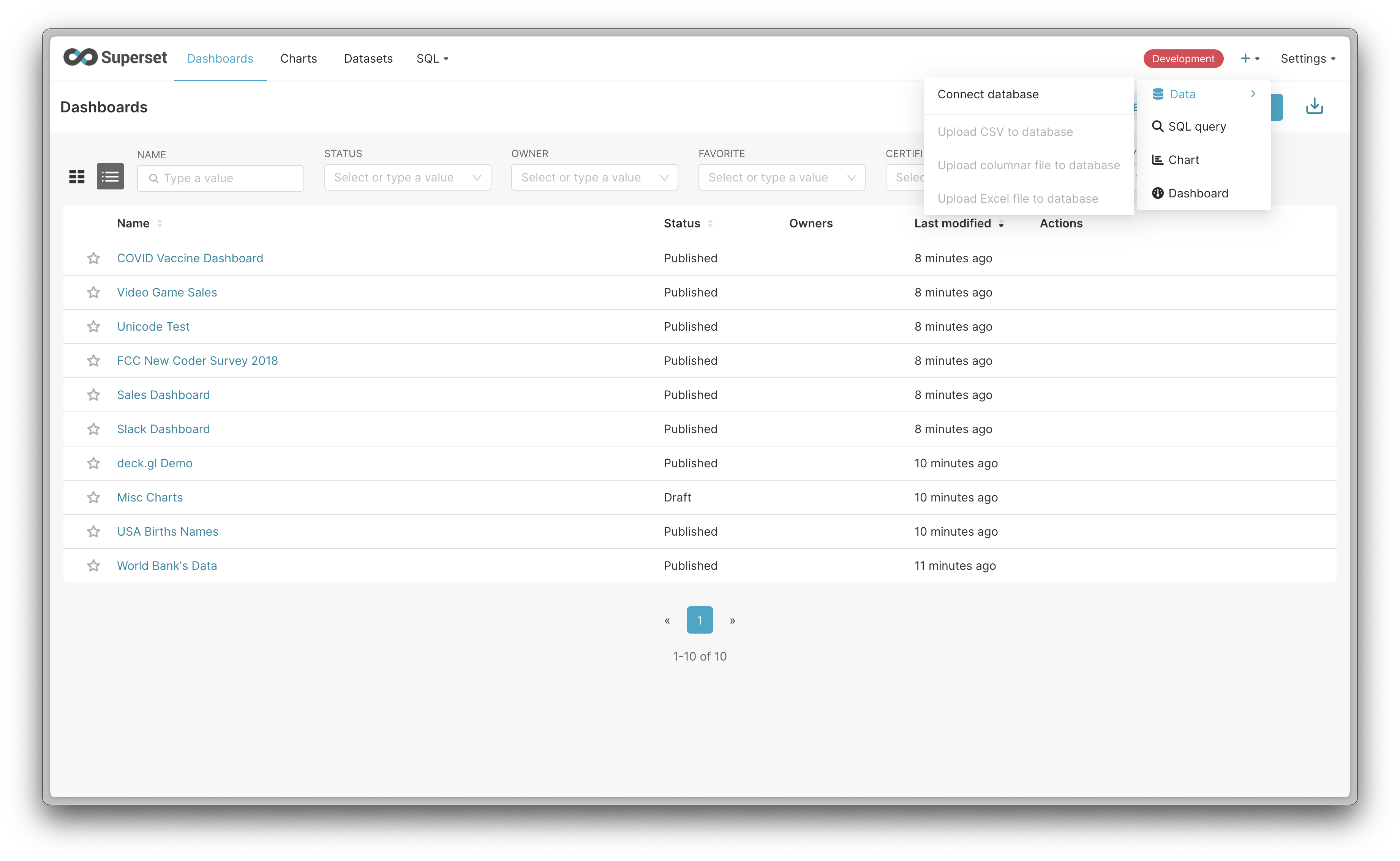Image resolution: width=1400 pixels, height=861 pixels.
Task: Click the Superset logo
Action: [x=115, y=58]
